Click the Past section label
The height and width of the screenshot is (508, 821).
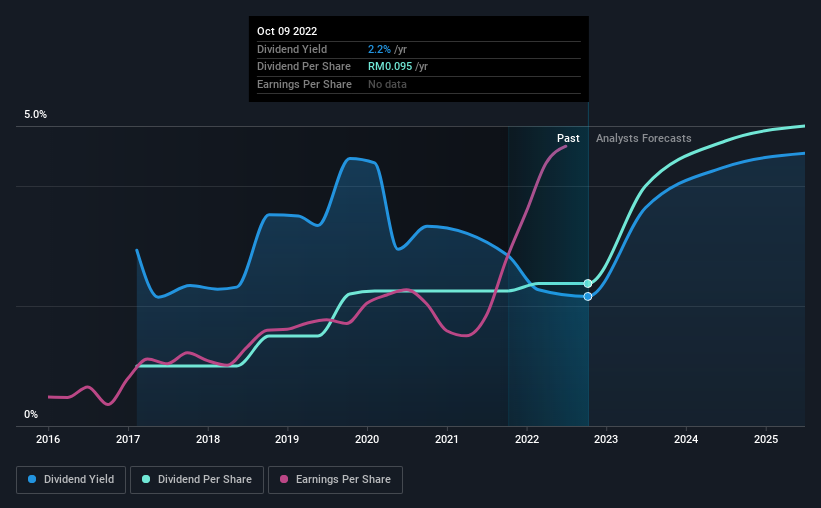coord(568,138)
